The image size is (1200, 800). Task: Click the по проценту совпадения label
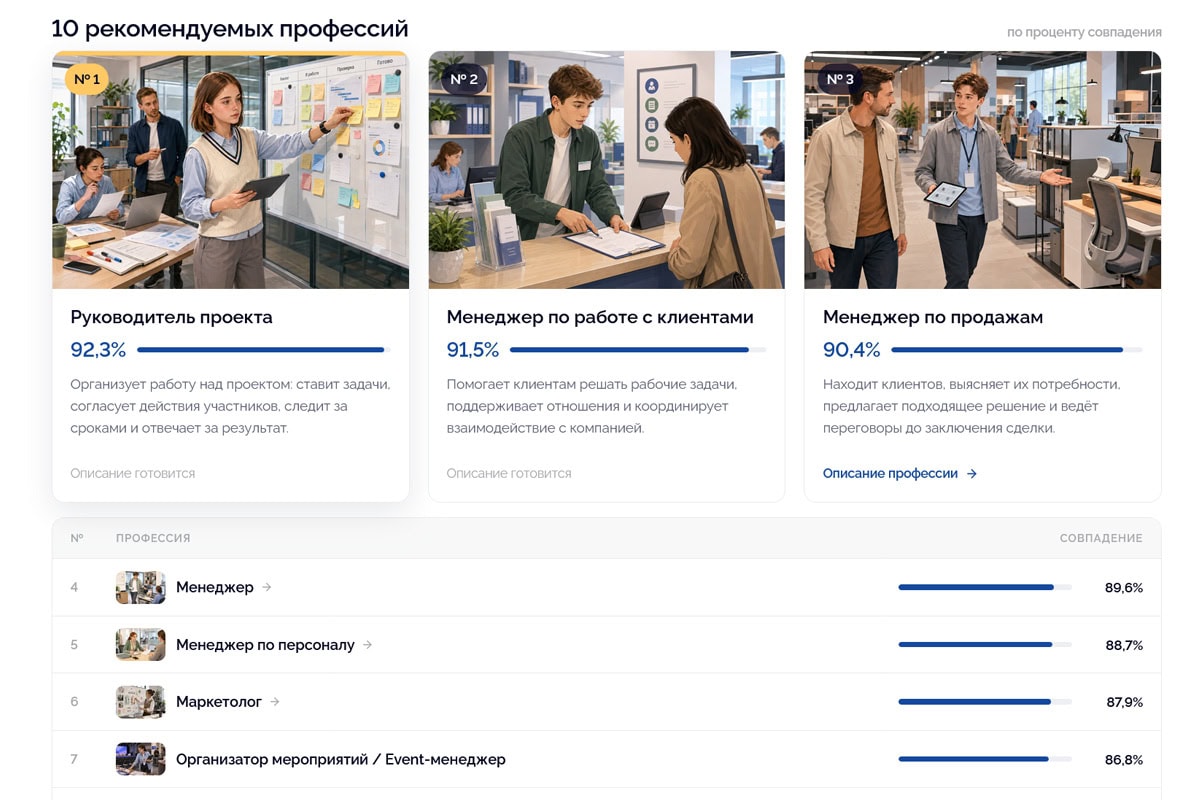1084,33
